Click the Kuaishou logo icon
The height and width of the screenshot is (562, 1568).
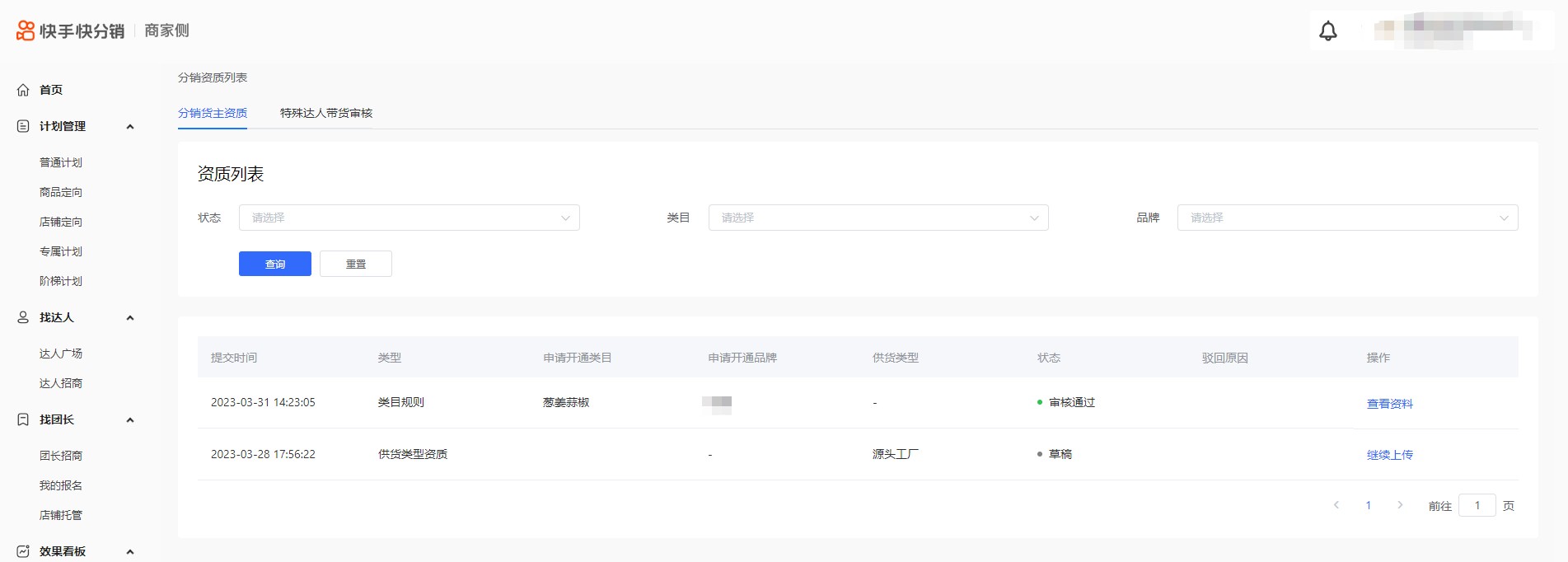click(x=26, y=30)
